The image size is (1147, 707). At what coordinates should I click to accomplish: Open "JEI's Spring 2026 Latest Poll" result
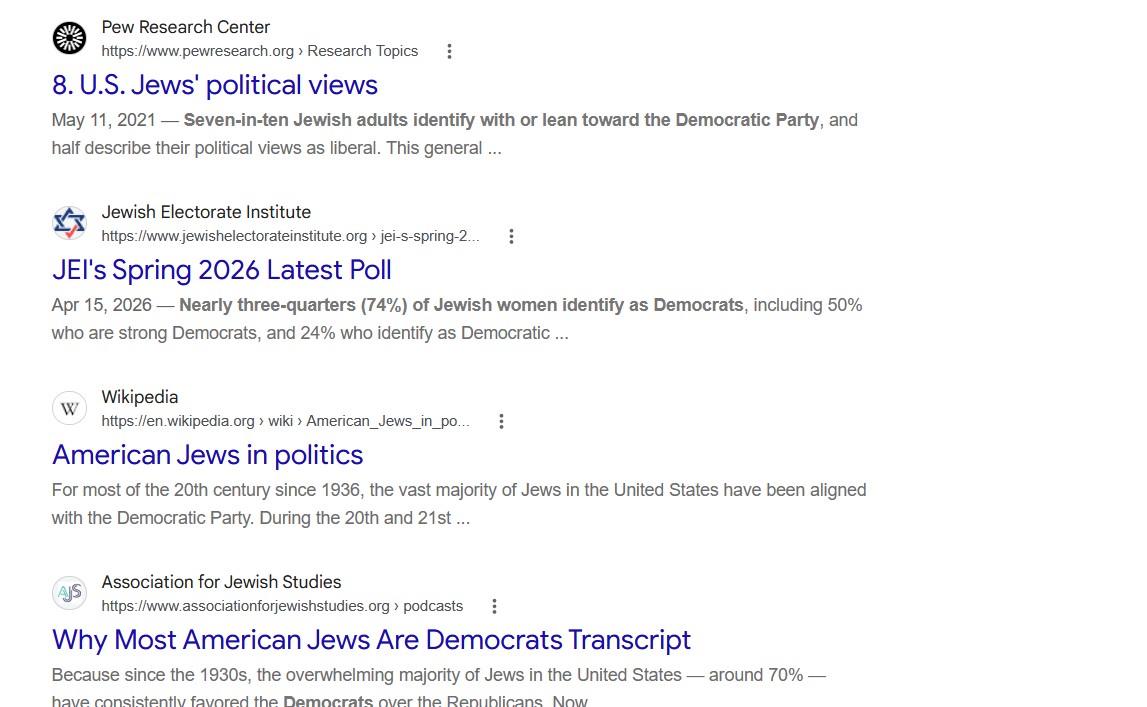click(222, 270)
